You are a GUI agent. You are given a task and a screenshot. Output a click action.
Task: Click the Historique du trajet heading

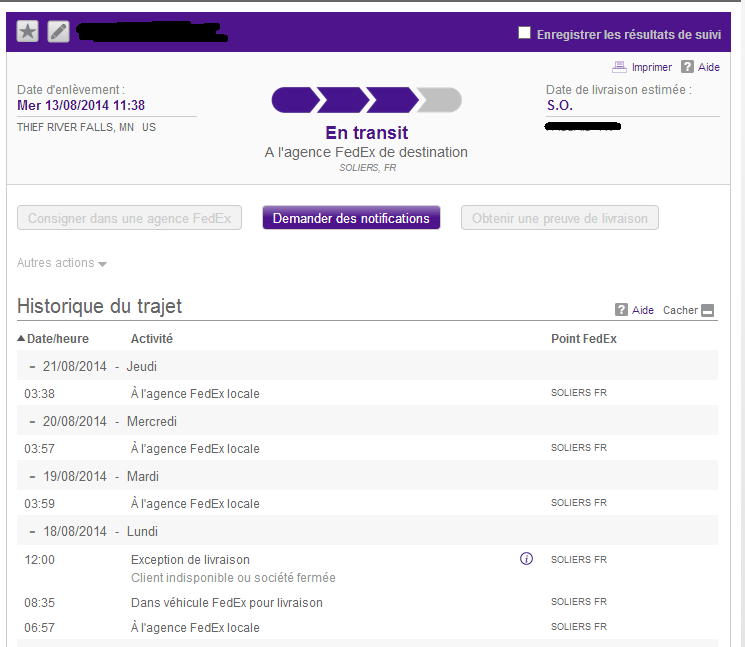point(99,306)
